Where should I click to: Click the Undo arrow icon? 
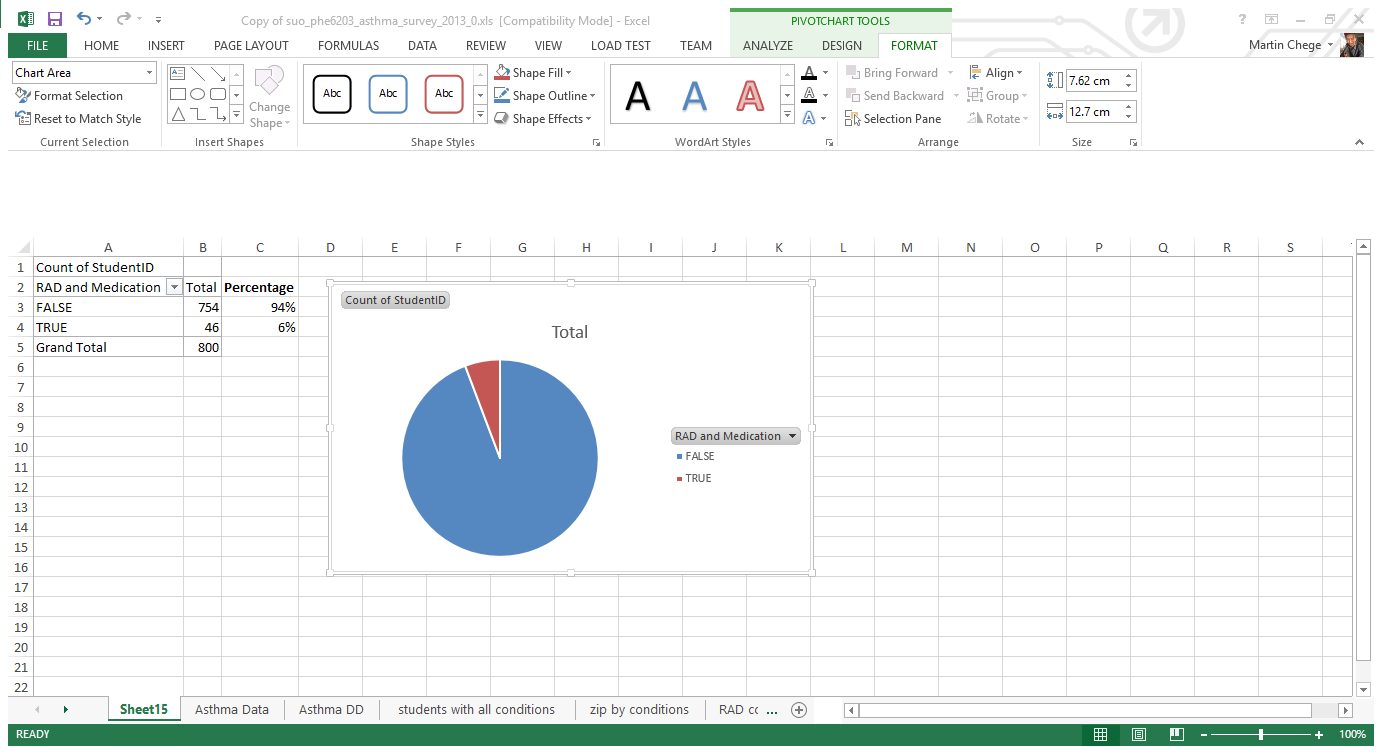click(84, 19)
